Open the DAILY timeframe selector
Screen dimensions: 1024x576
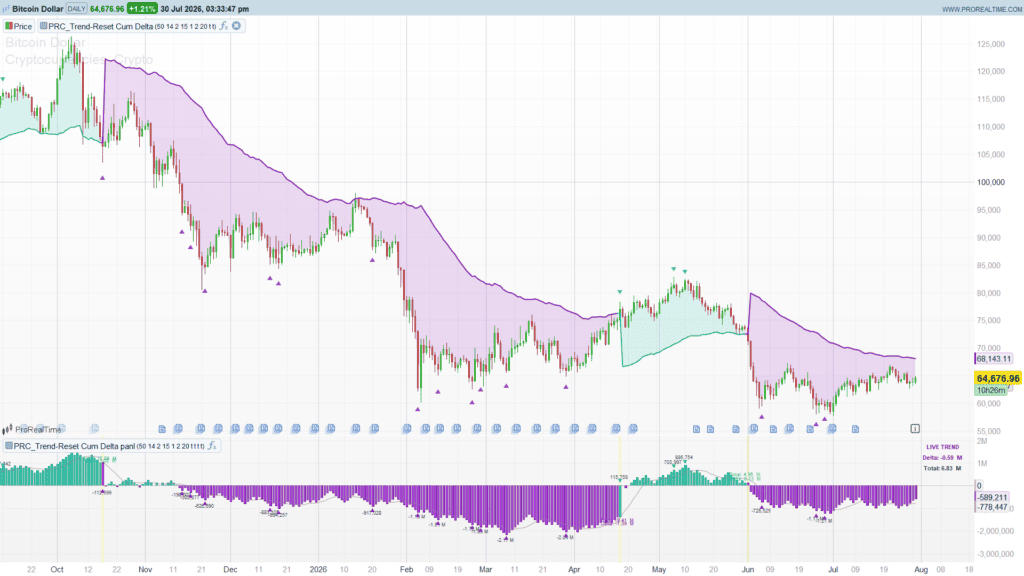point(76,9)
